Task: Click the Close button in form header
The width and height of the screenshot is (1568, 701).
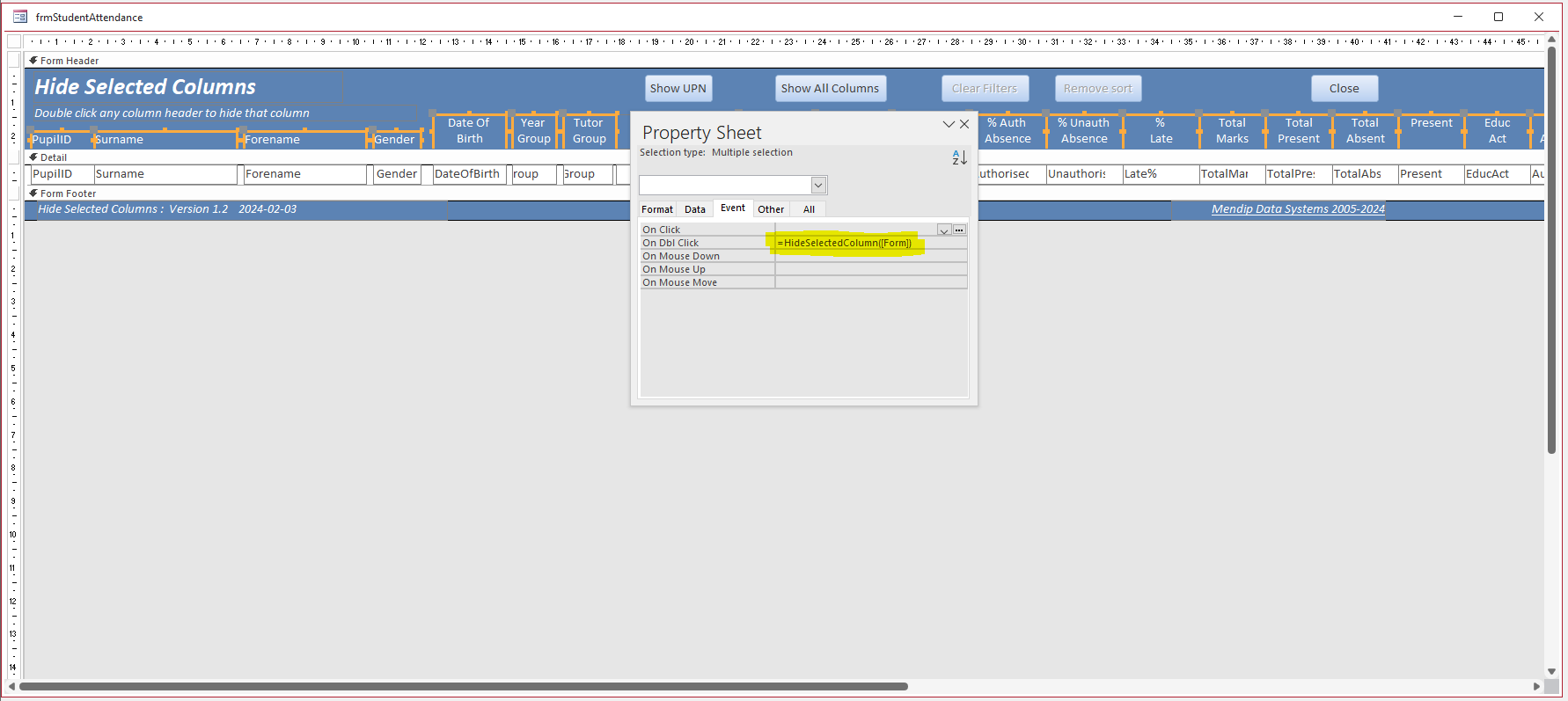Action: [1345, 88]
